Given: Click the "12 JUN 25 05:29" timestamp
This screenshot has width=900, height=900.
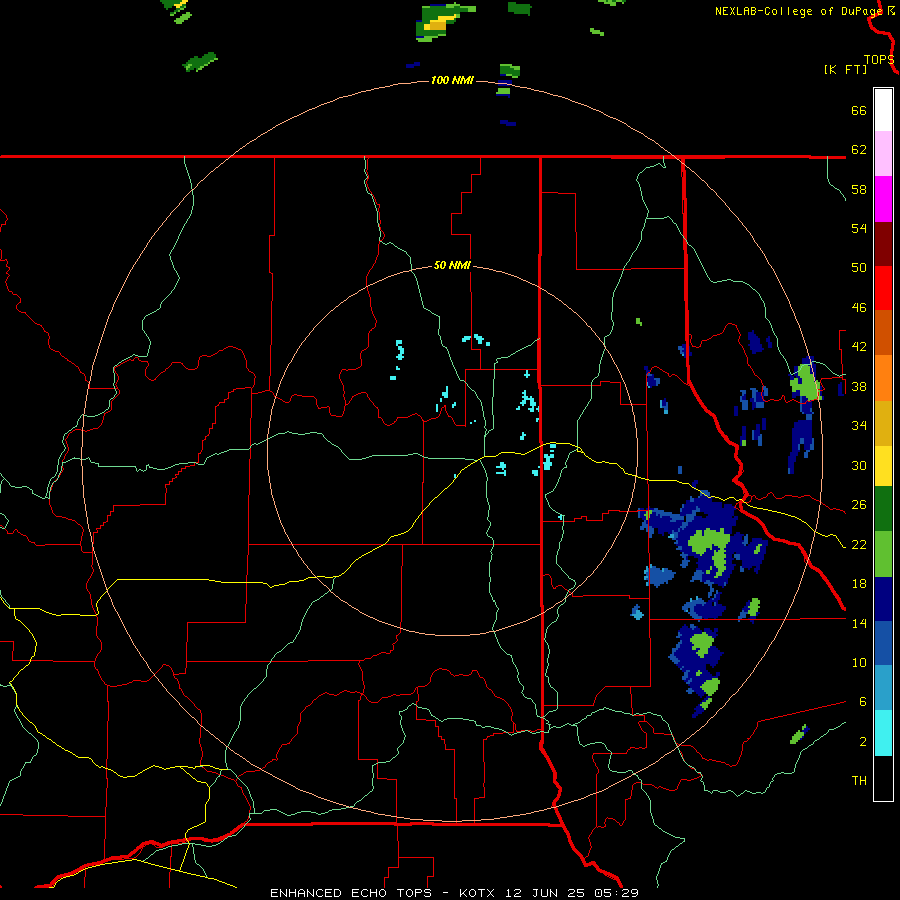Looking at the screenshot, I should (x=572, y=893).
